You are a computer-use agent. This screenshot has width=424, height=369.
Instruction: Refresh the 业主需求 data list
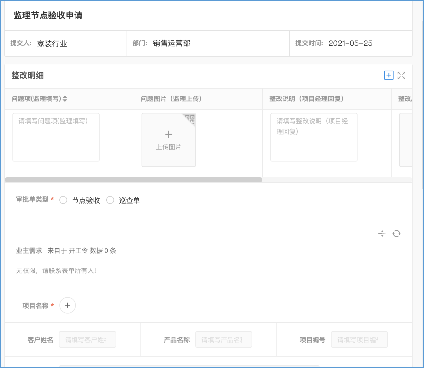point(396,233)
